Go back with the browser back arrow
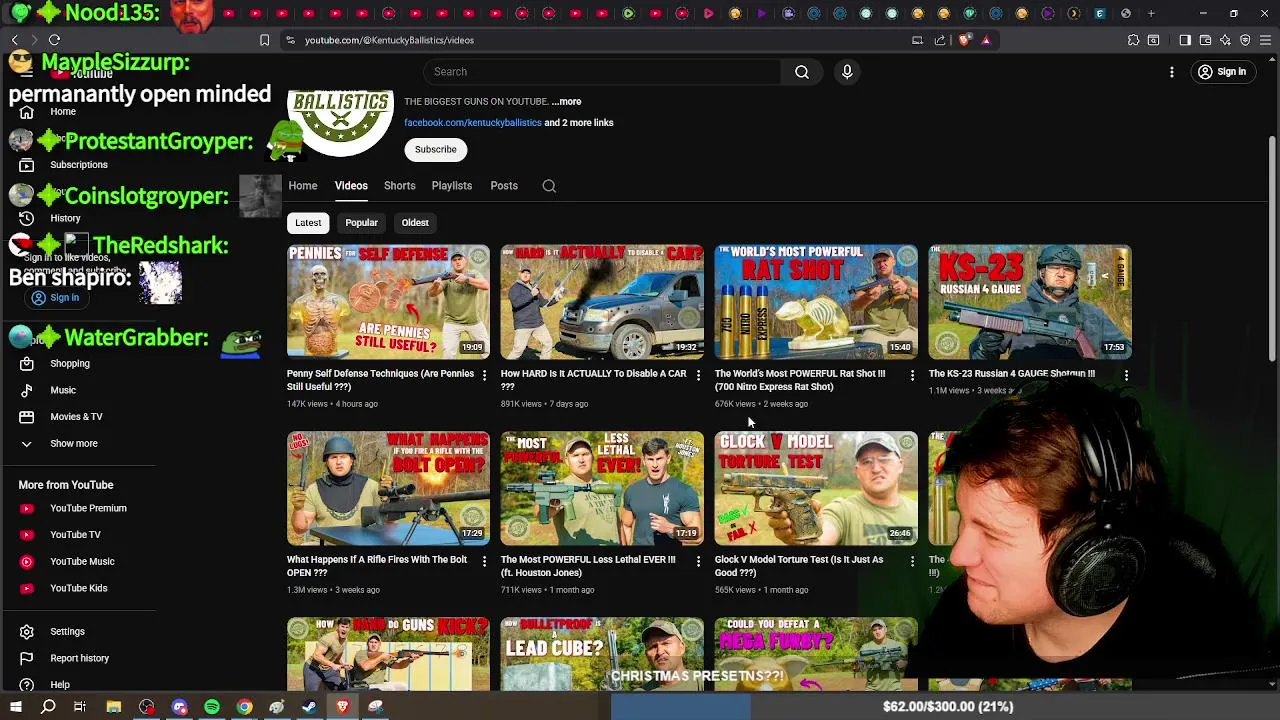Viewport: 1280px width, 720px height. click(15, 40)
